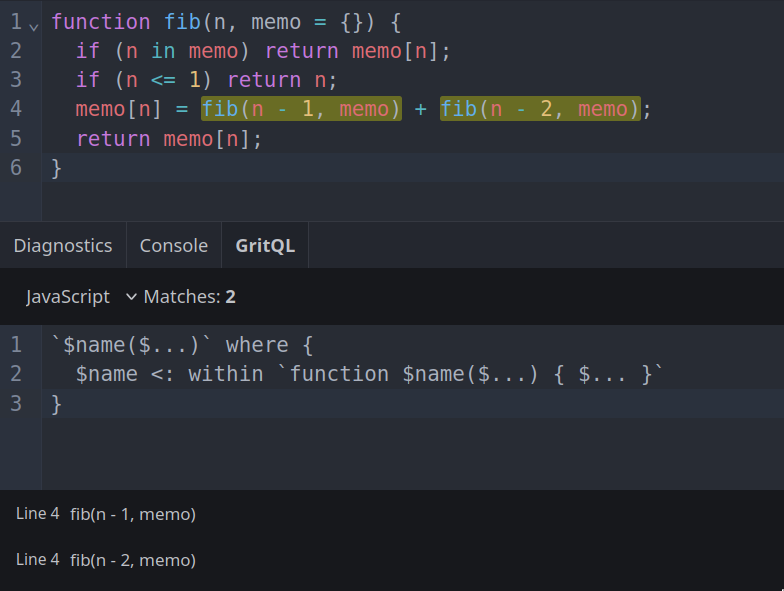This screenshot has width=784, height=591.
Task: Click the 'Matches: 2' counter label
Action: [x=190, y=297]
